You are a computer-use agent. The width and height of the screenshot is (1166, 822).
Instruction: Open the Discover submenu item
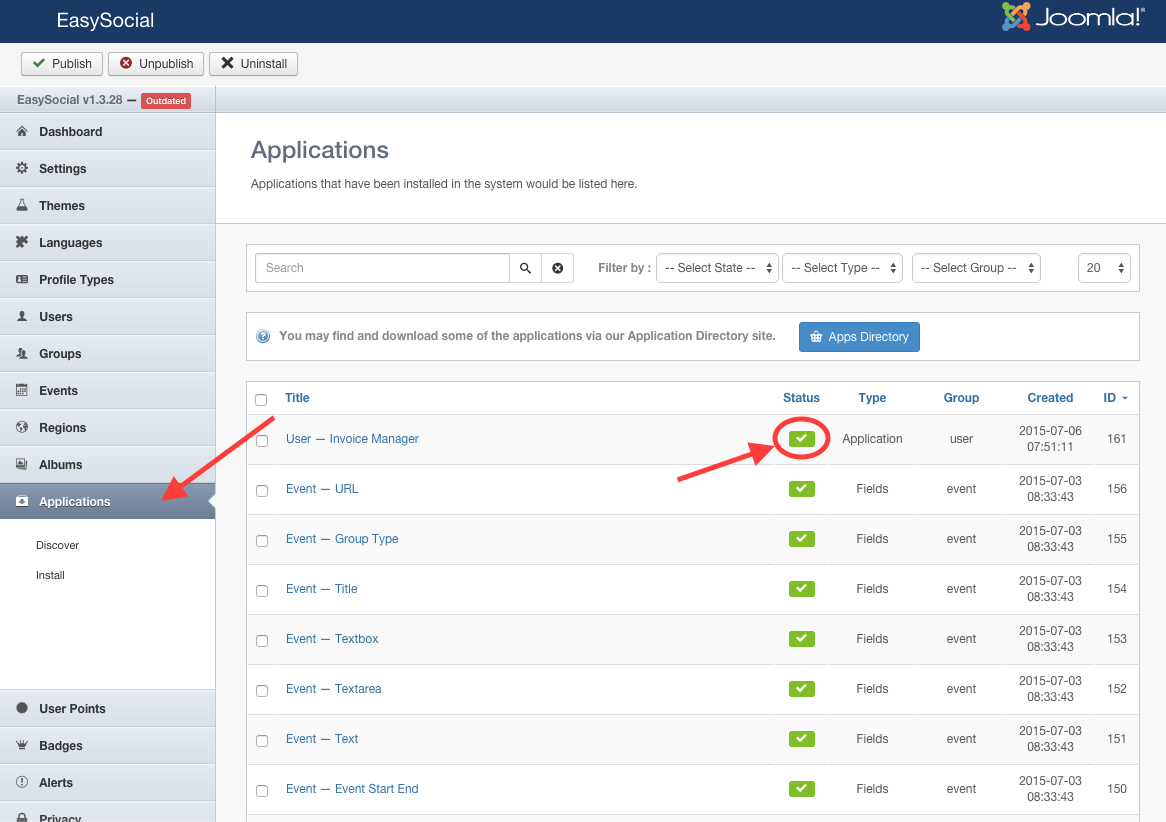point(57,545)
